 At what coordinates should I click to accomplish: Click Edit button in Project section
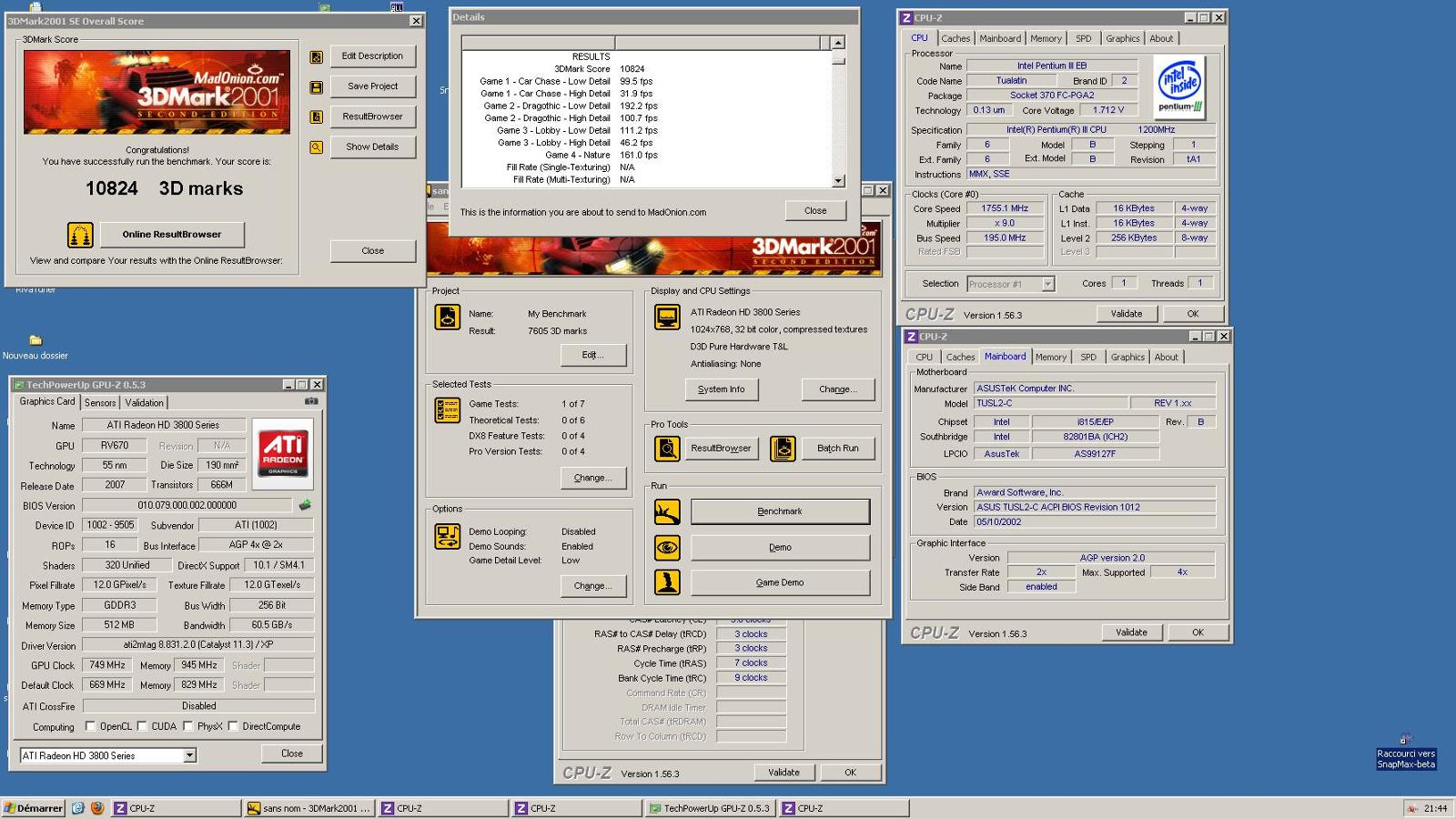click(x=592, y=355)
